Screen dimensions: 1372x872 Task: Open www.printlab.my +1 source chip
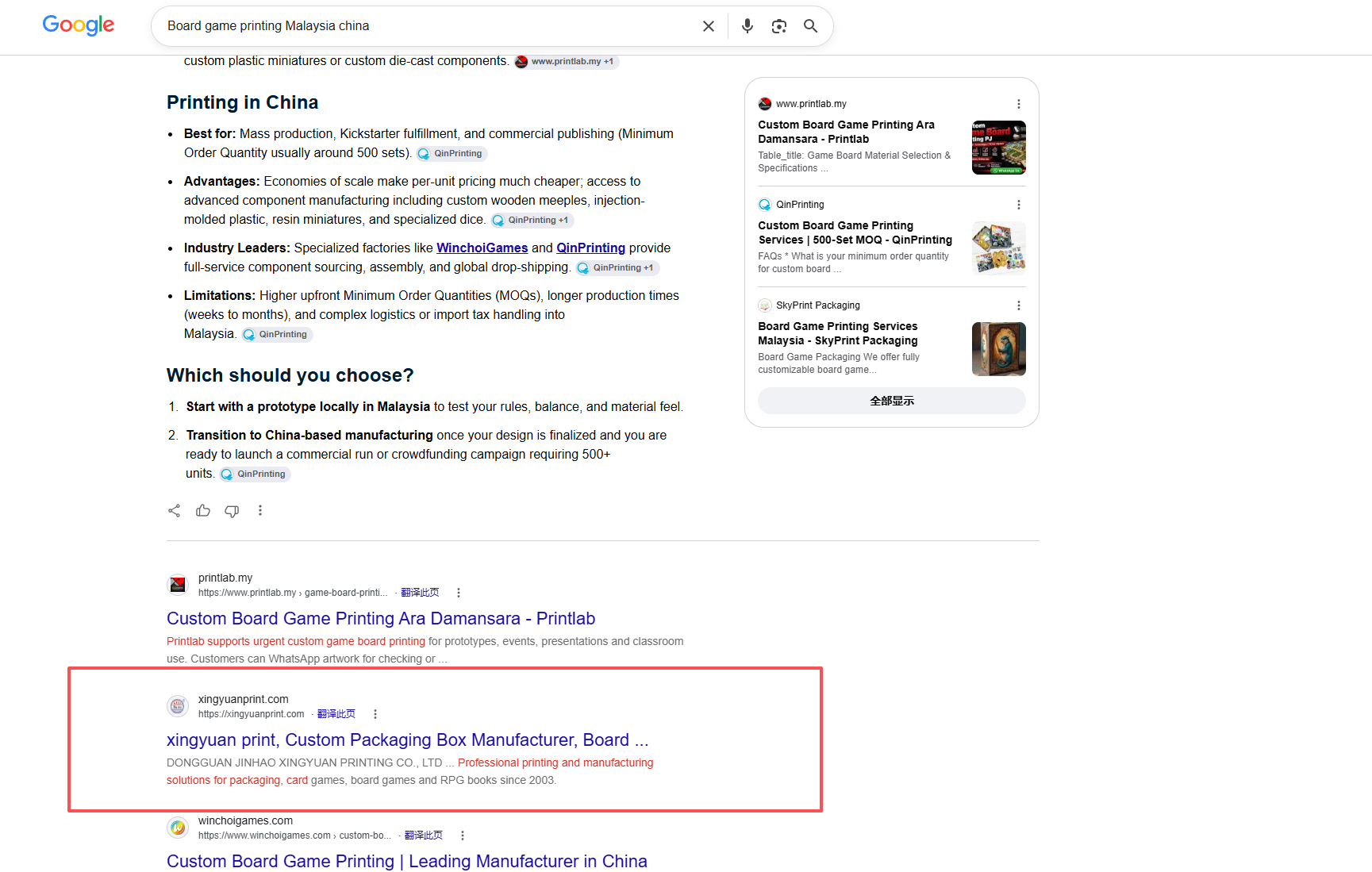[x=567, y=62]
